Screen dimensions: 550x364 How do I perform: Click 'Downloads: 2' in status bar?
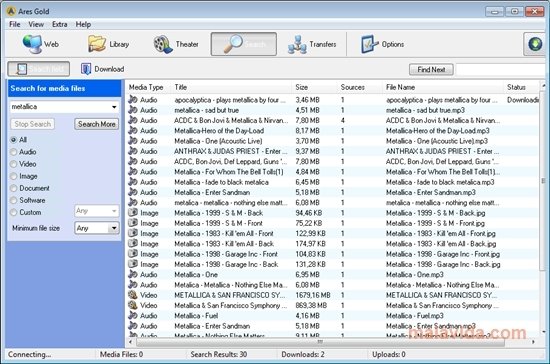point(303,354)
